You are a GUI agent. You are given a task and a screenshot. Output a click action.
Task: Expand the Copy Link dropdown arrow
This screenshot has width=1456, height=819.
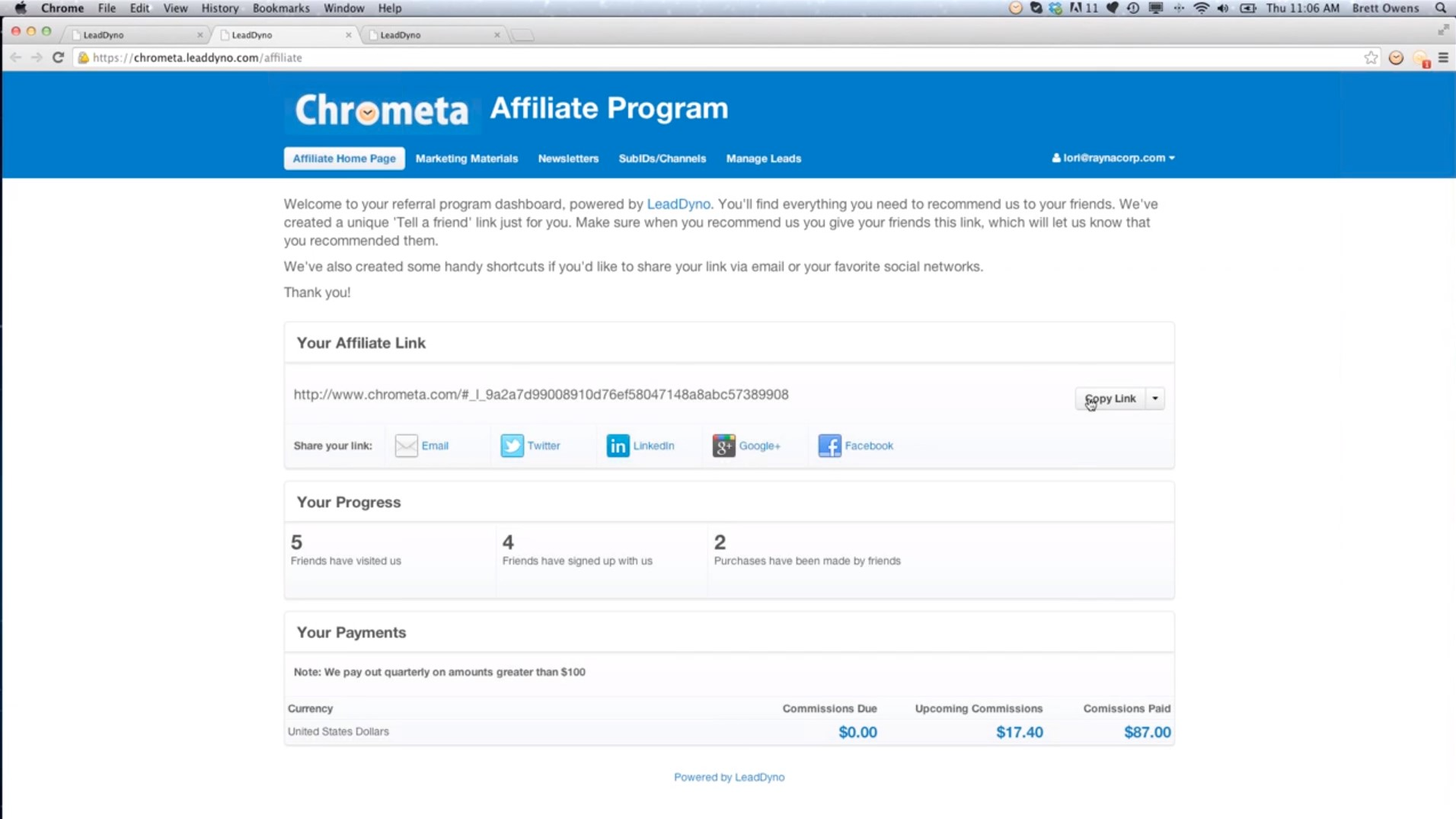(1155, 398)
